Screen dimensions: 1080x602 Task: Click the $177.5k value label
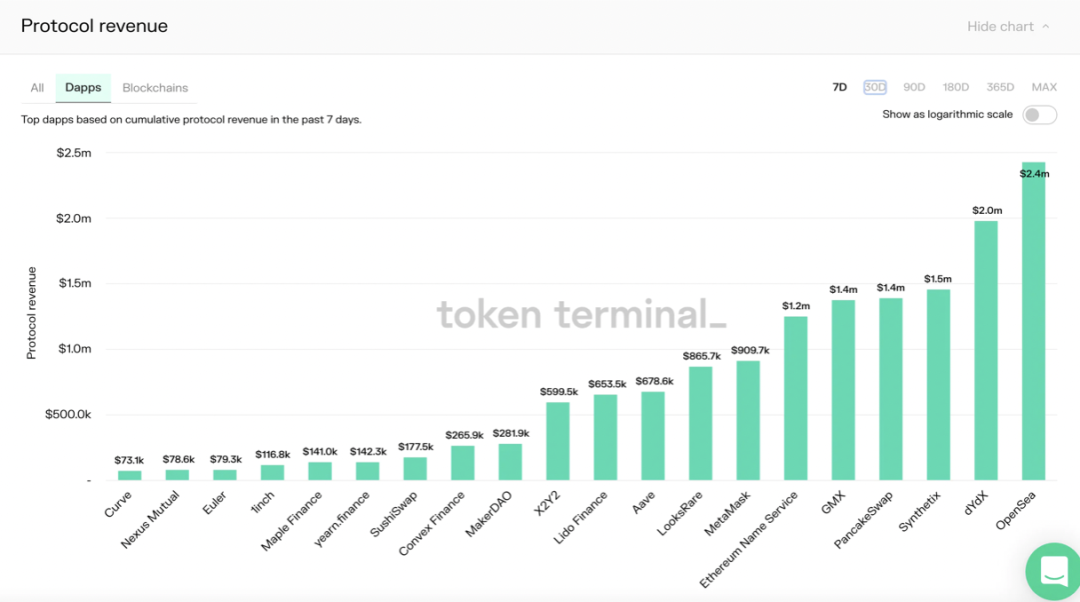click(x=416, y=447)
